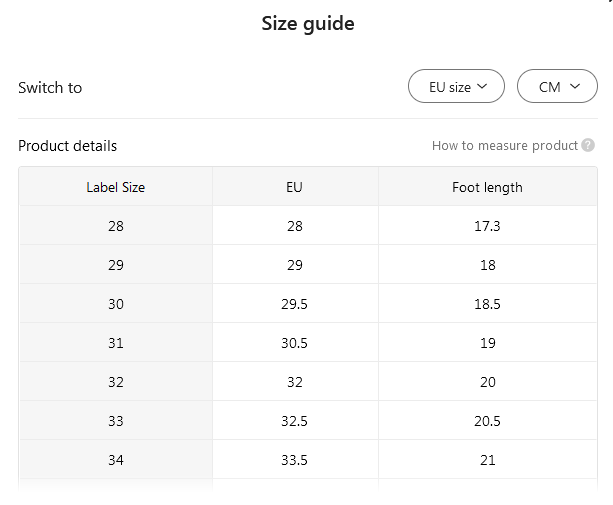This screenshot has width=613, height=505.
Task: Select label size 34 cell
Action: tap(116, 460)
